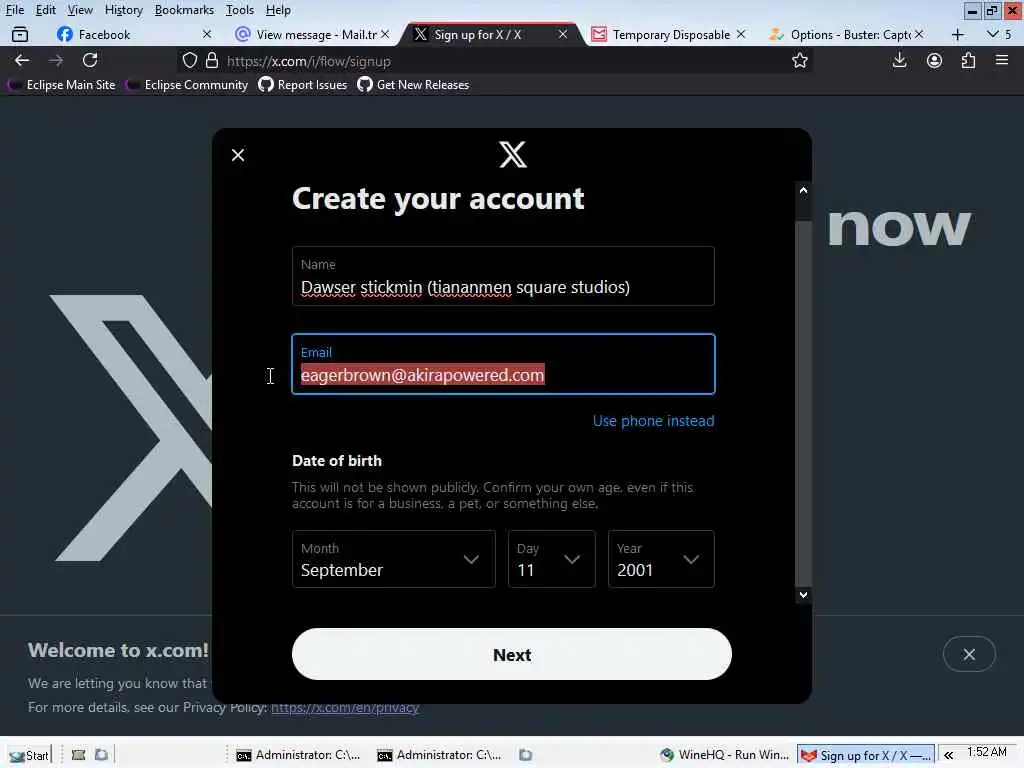Open Eclipse Community bookmark

(187, 85)
